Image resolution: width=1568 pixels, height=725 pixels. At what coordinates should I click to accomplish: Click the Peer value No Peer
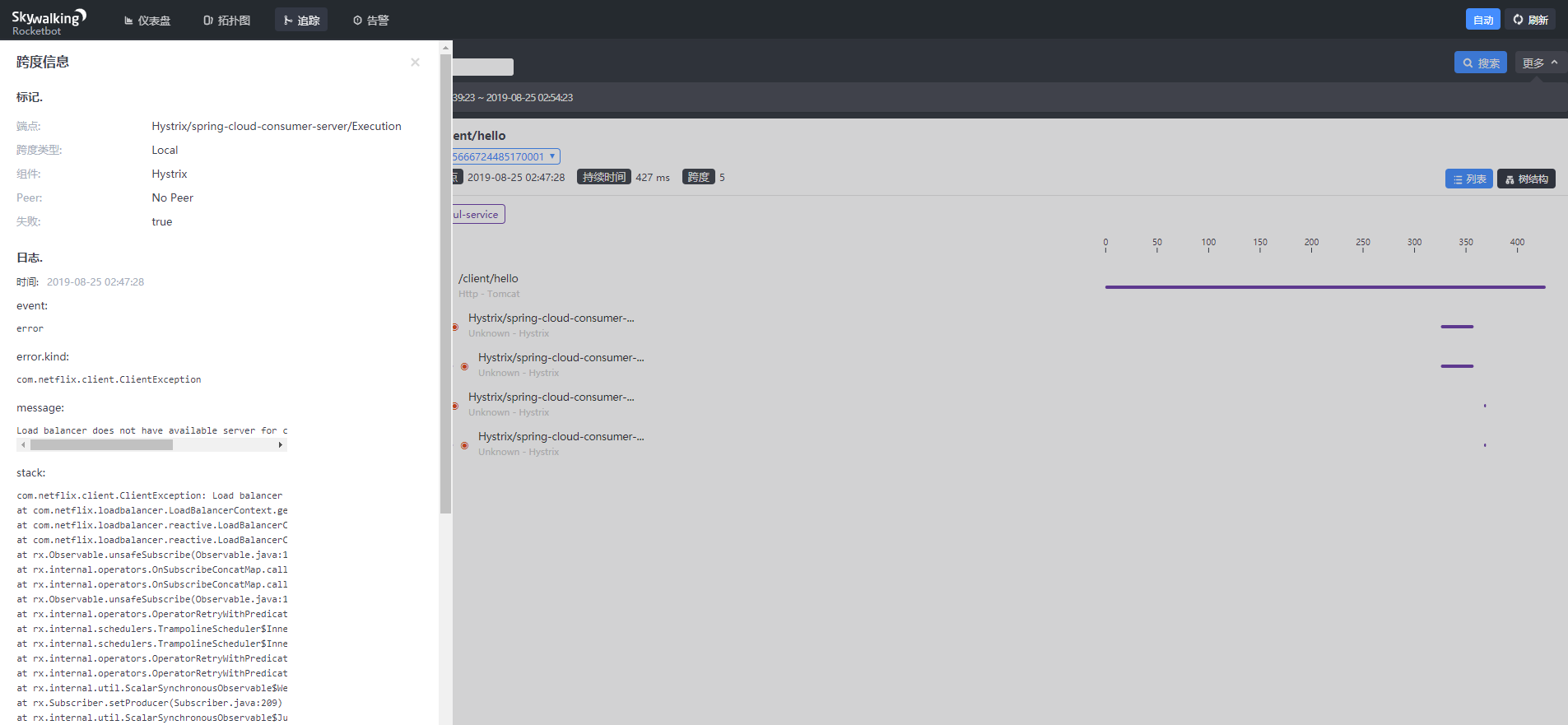pyautogui.click(x=173, y=198)
